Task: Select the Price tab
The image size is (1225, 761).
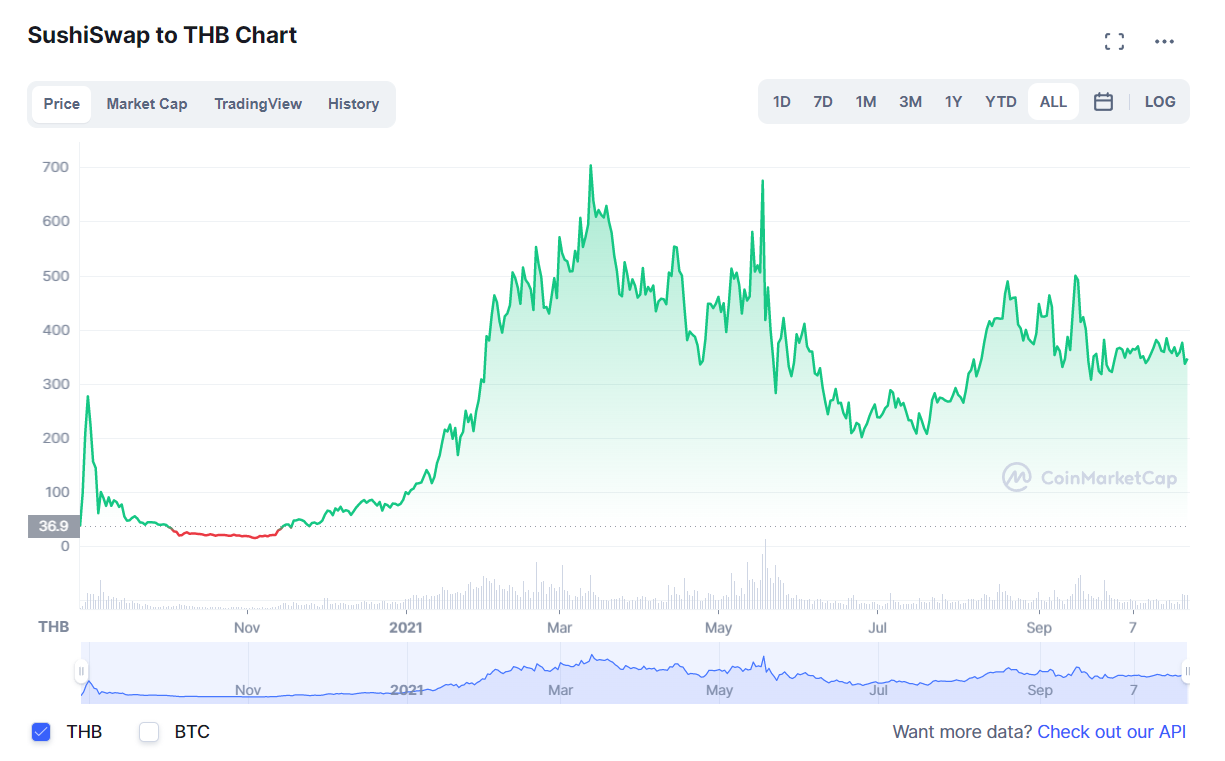Action: click(x=61, y=104)
